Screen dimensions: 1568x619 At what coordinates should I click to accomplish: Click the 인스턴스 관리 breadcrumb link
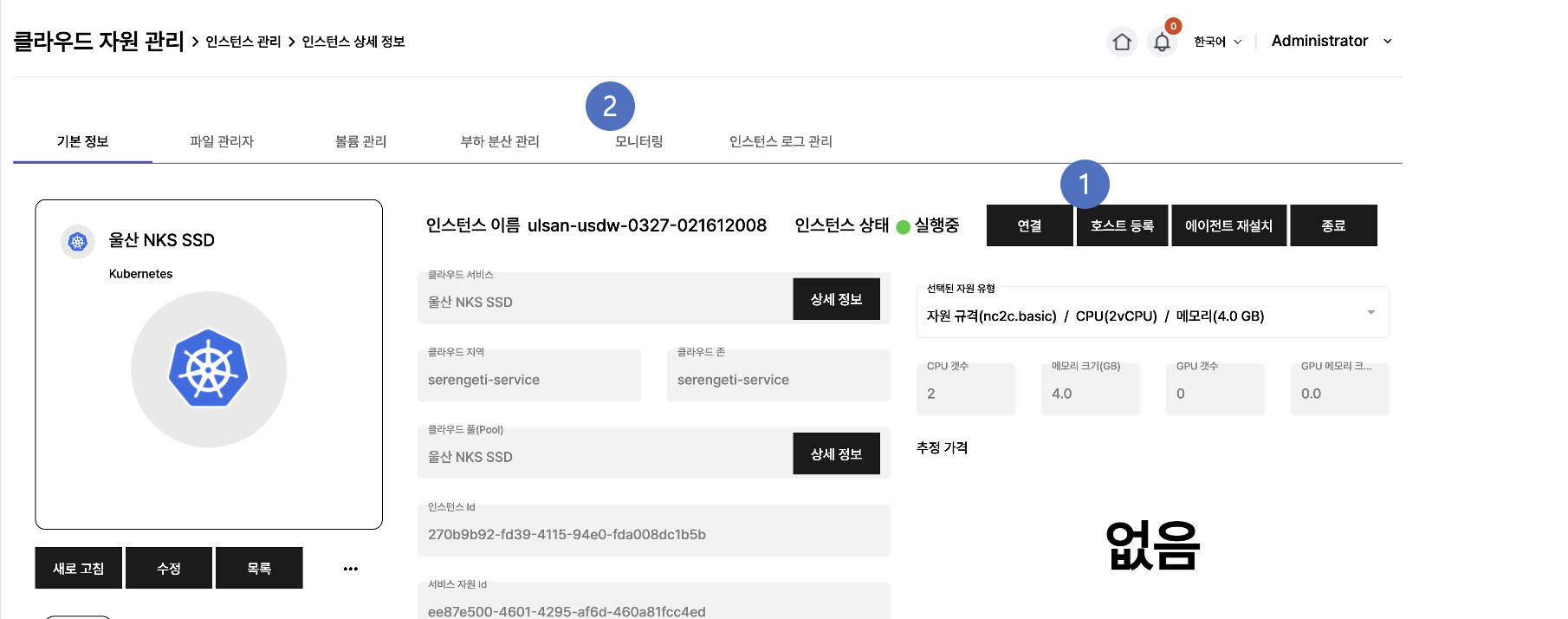(x=243, y=42)
